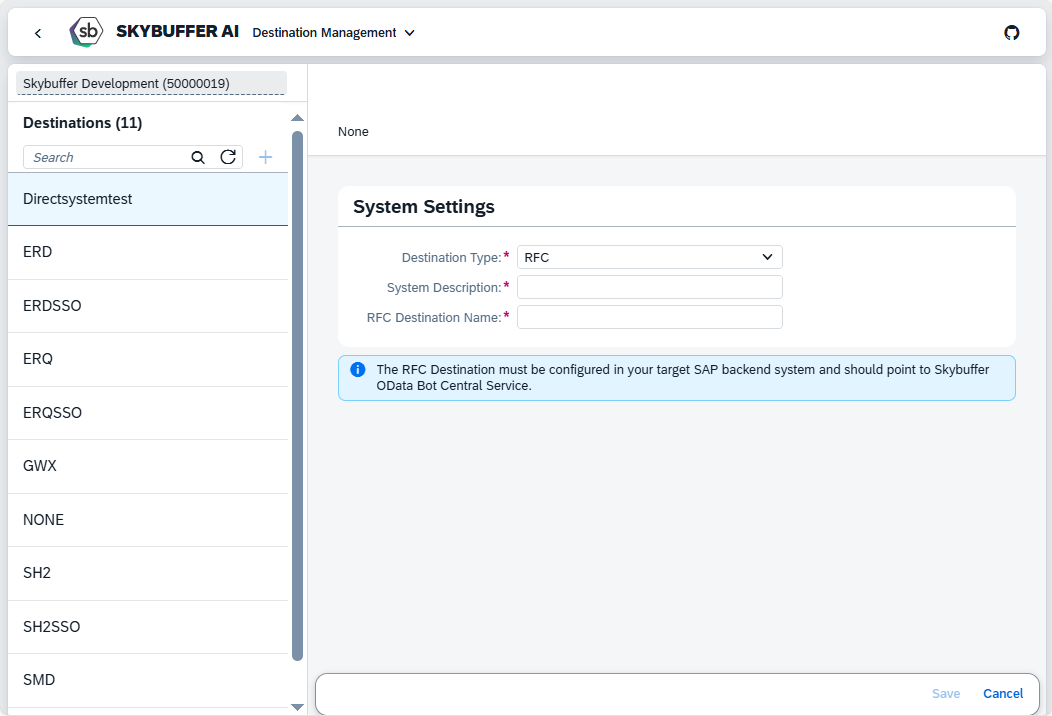
Task: Select the SH2SSO destination
Action: (x=148, y=627)
